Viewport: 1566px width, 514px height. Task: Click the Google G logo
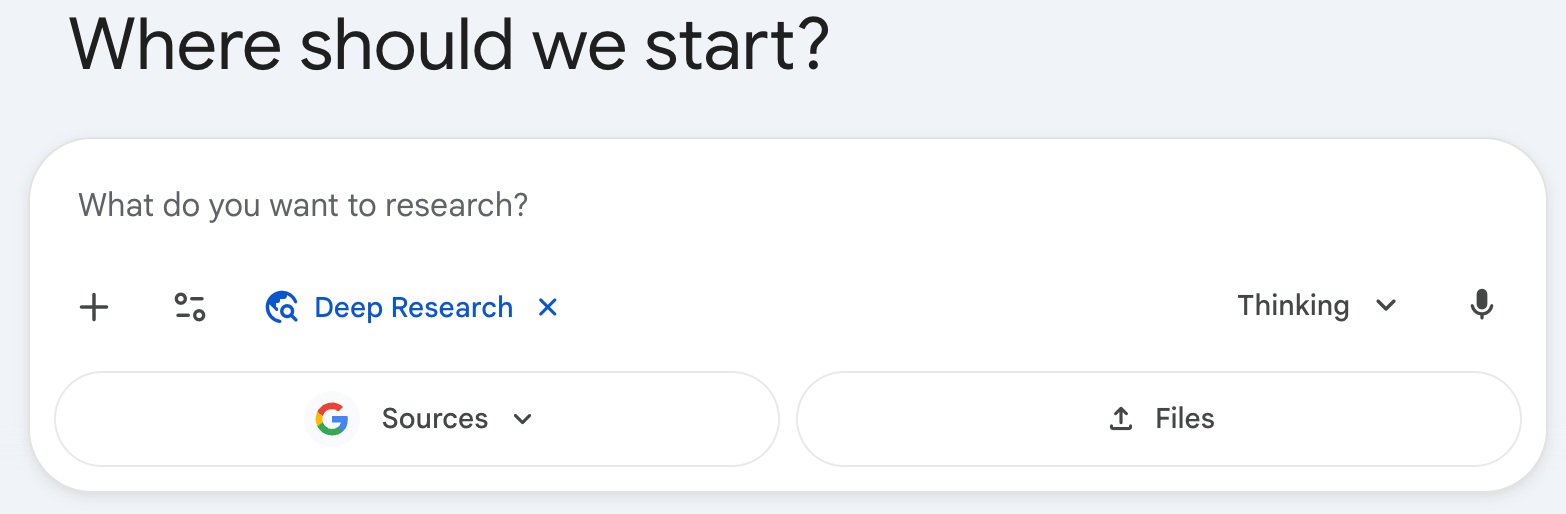[x=332, y=419]
